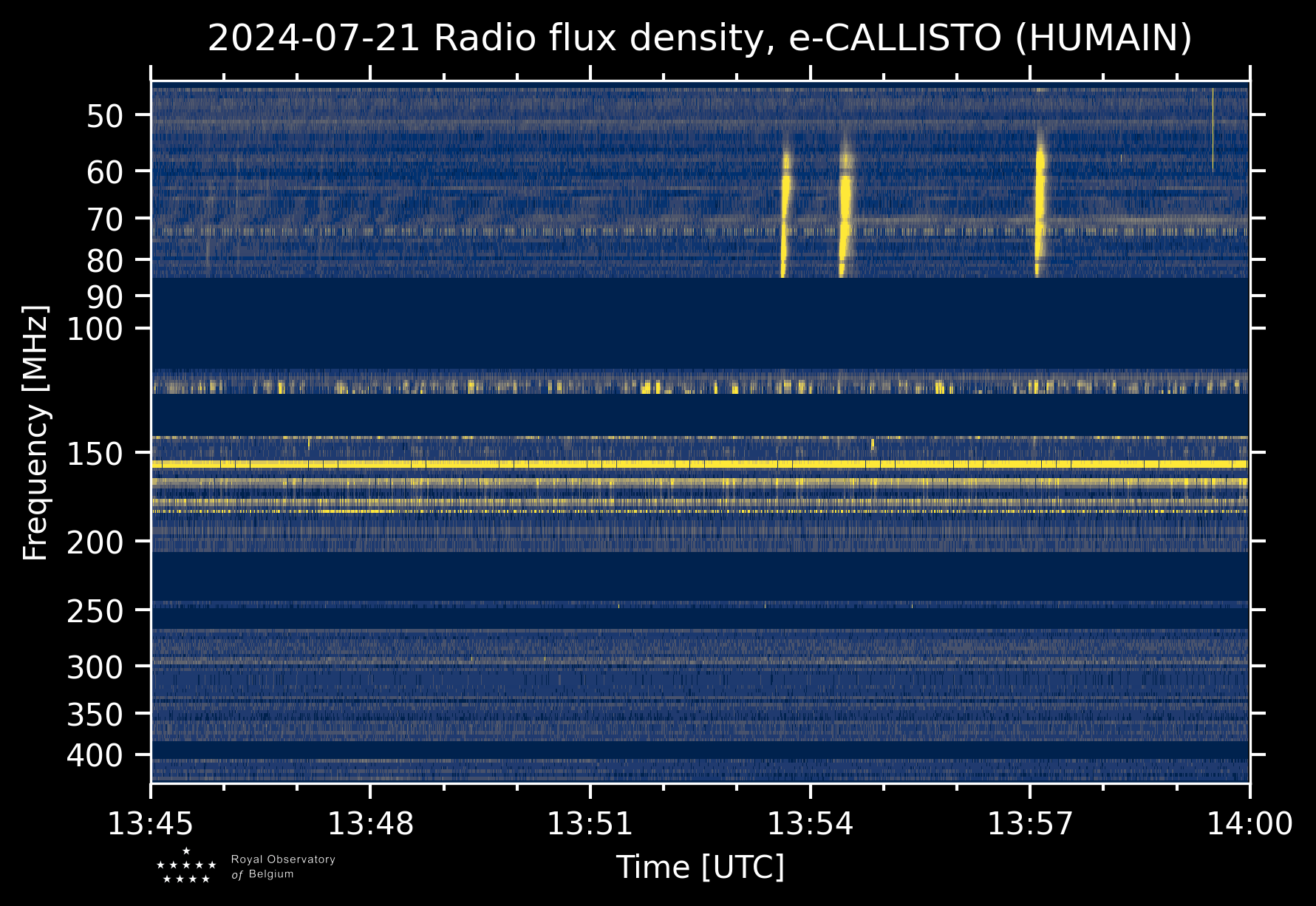1316x906 pixels.
Task: Click the plot title mentioning e-CALLISTO (HUMAIN)
Action: (x=700, y=38)
